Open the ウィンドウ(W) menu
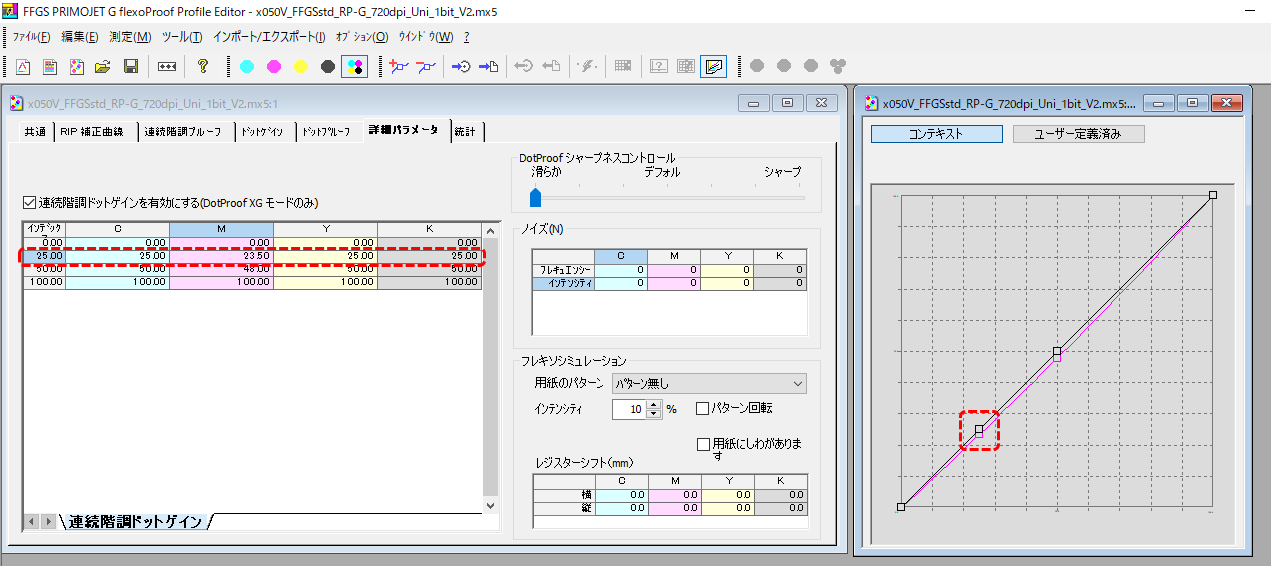Screen dimensions: 1271x566 coord(425,37)
